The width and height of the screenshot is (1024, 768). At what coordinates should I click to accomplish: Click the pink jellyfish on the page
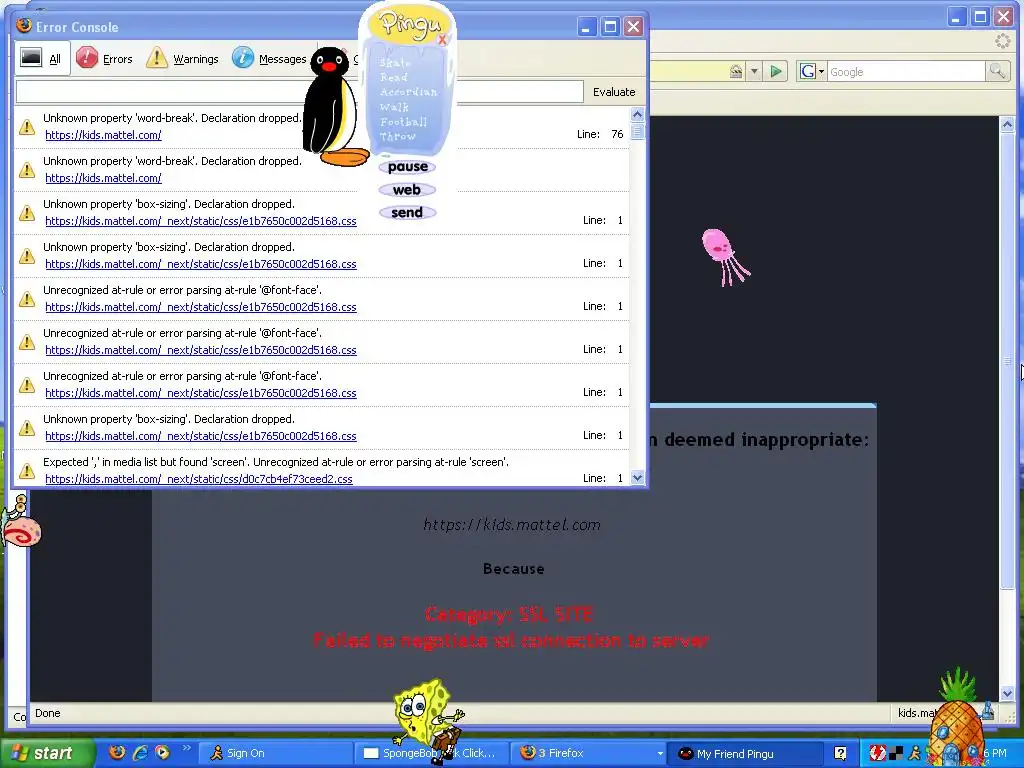pos(725,257)
